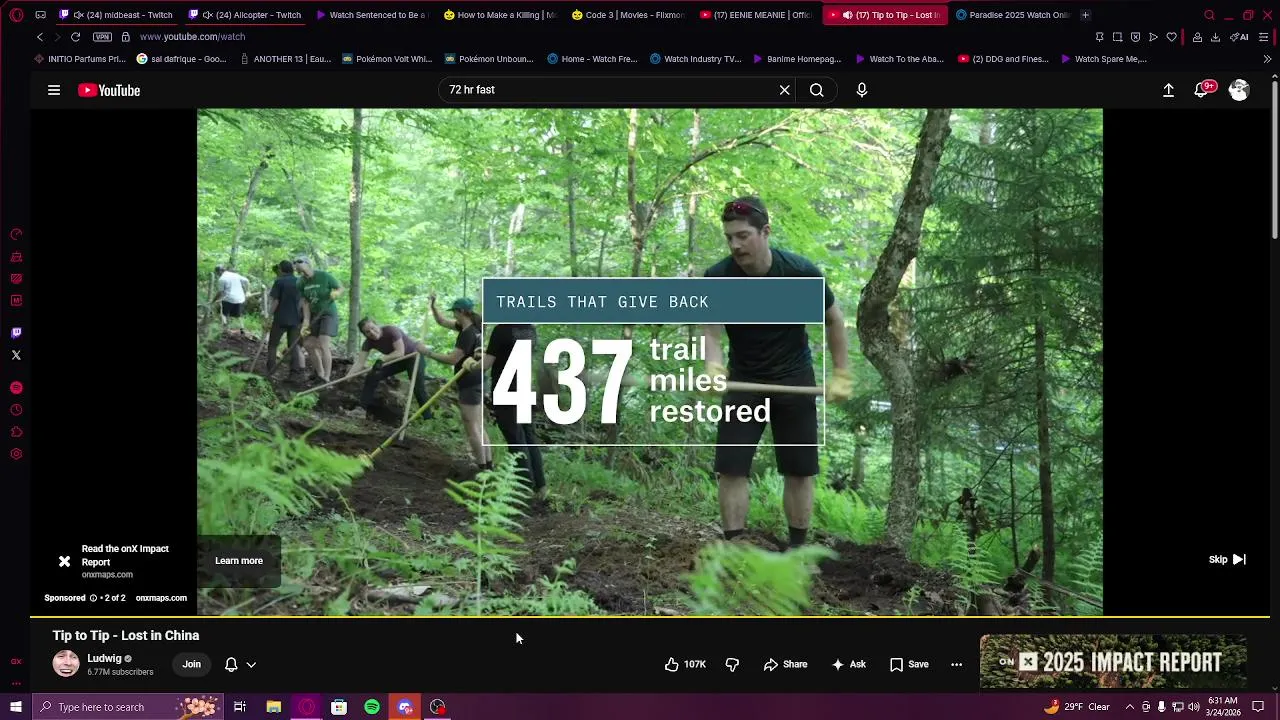Switch to the midbeast Twitch tab
1280x720 pixels.
[118, 15]
